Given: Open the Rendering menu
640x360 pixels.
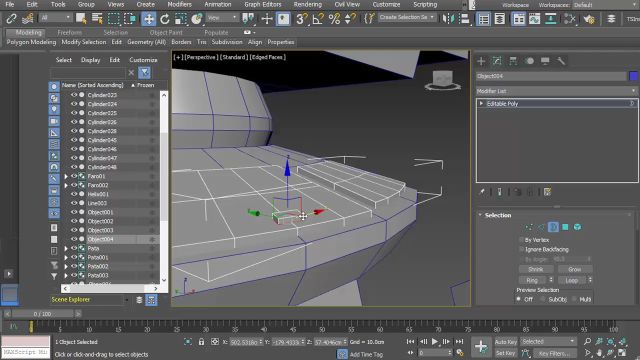Looking at the screenshot, I should tap(307, 4).
